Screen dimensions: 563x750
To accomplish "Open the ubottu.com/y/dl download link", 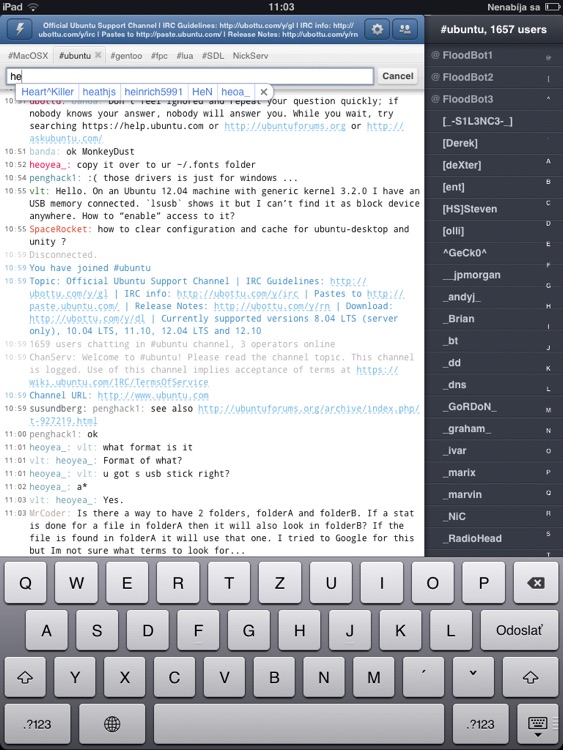I will (x=87, y=318).
